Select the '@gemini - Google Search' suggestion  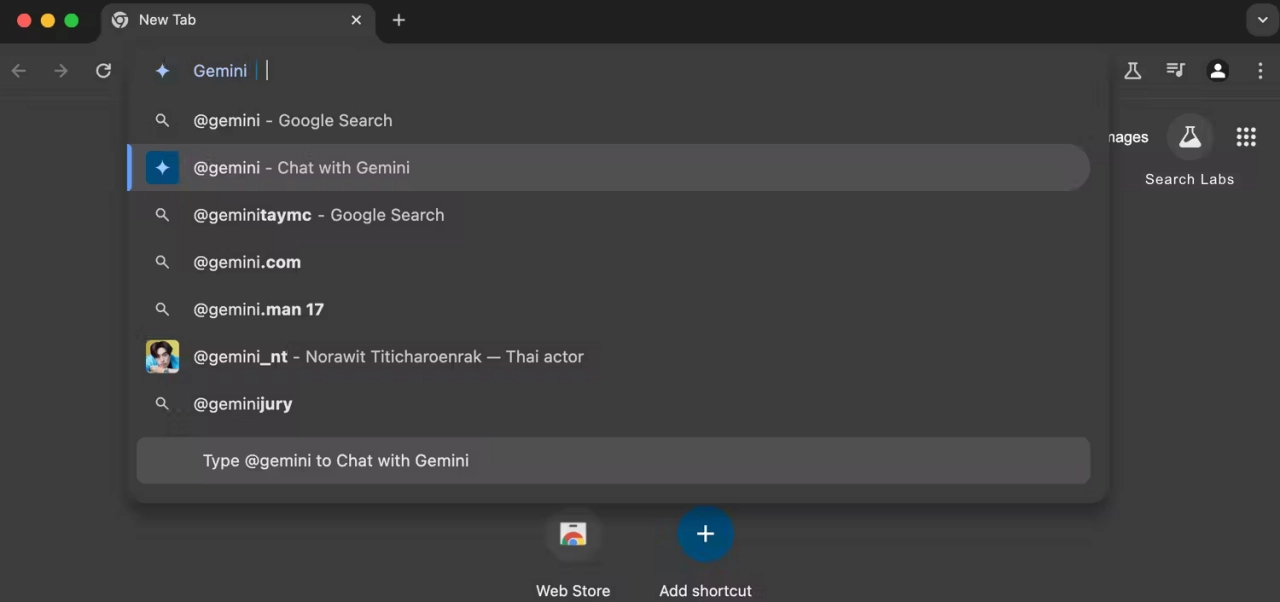point(608,120)
